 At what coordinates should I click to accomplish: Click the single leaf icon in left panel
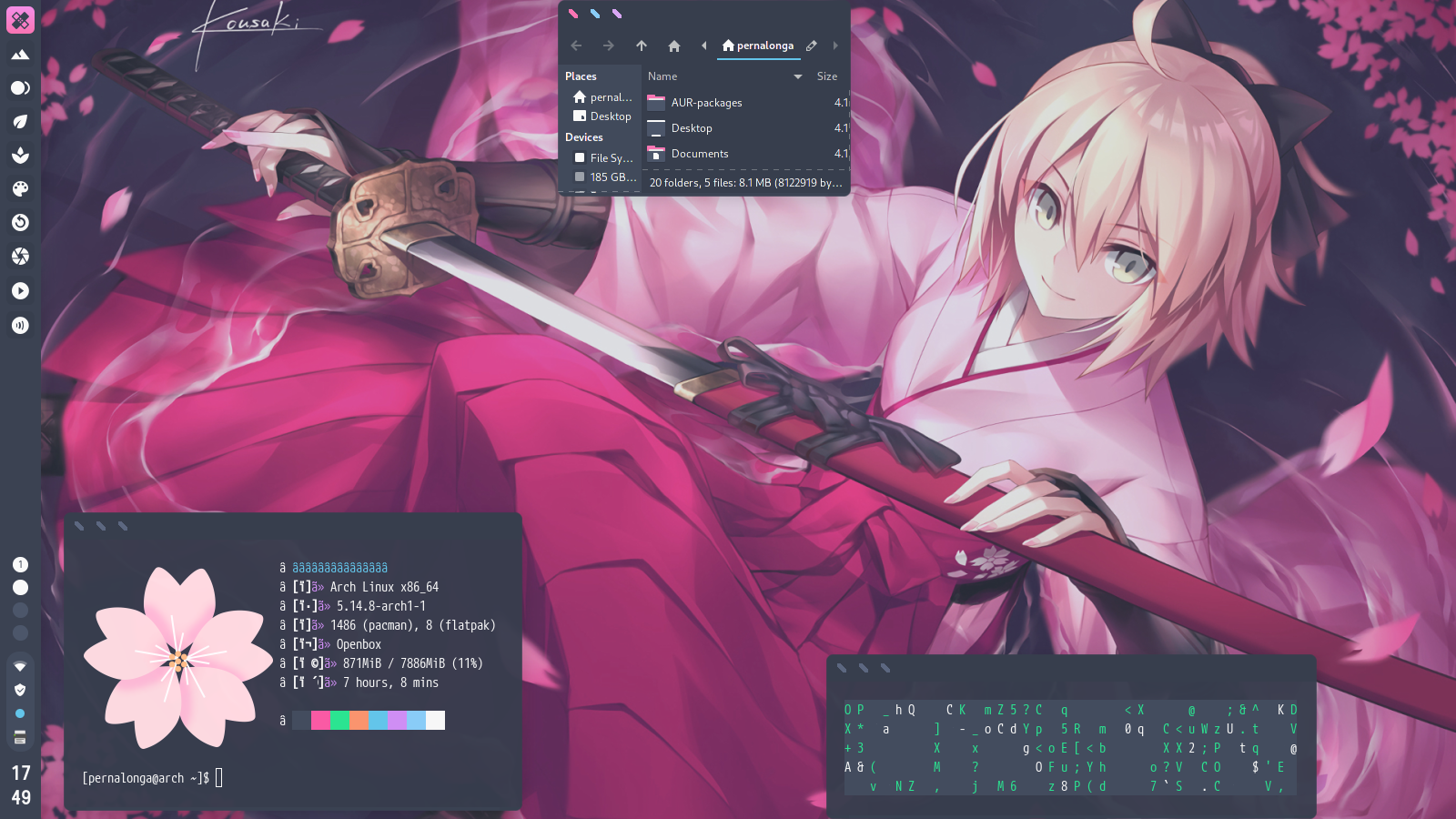(20, 122)
